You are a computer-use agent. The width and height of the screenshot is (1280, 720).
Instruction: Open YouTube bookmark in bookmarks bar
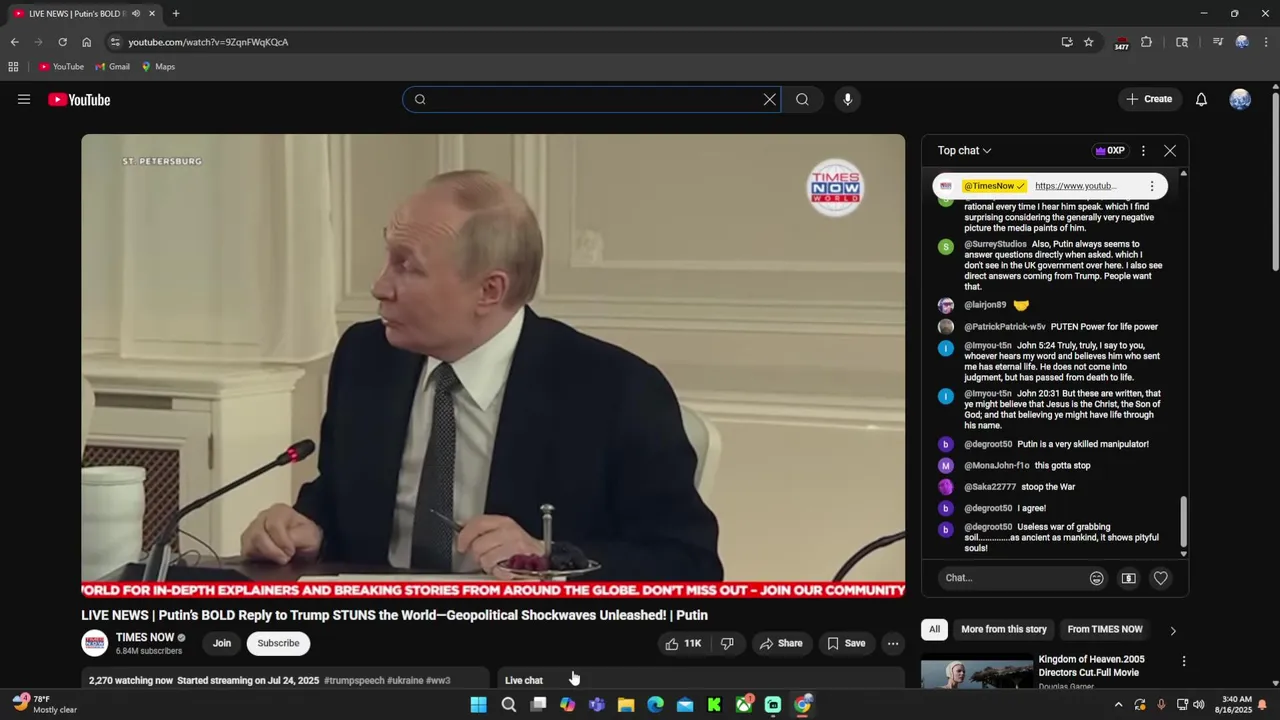click(x=61, y=67)
